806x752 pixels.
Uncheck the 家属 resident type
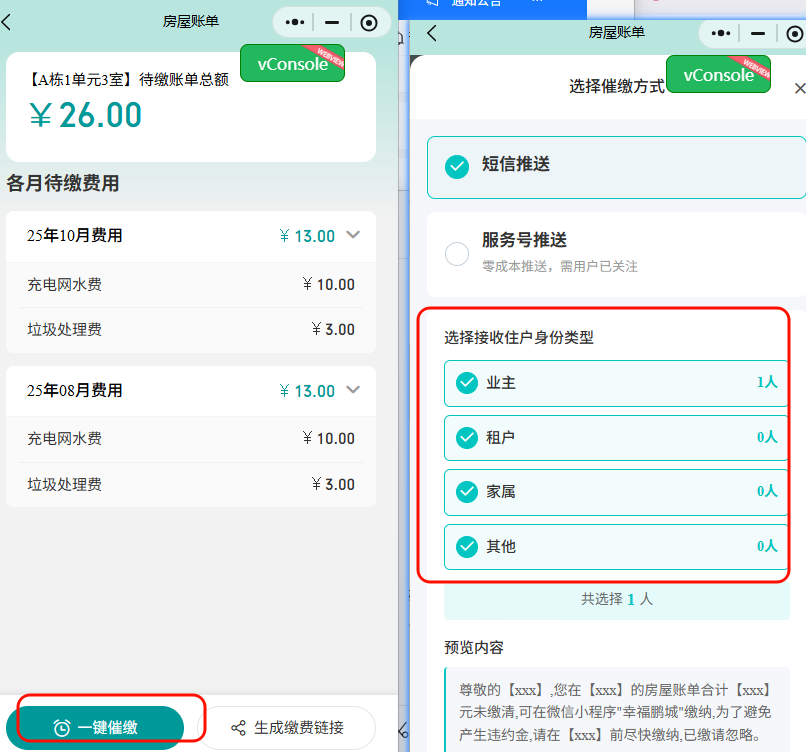click(x=465, y=492)
